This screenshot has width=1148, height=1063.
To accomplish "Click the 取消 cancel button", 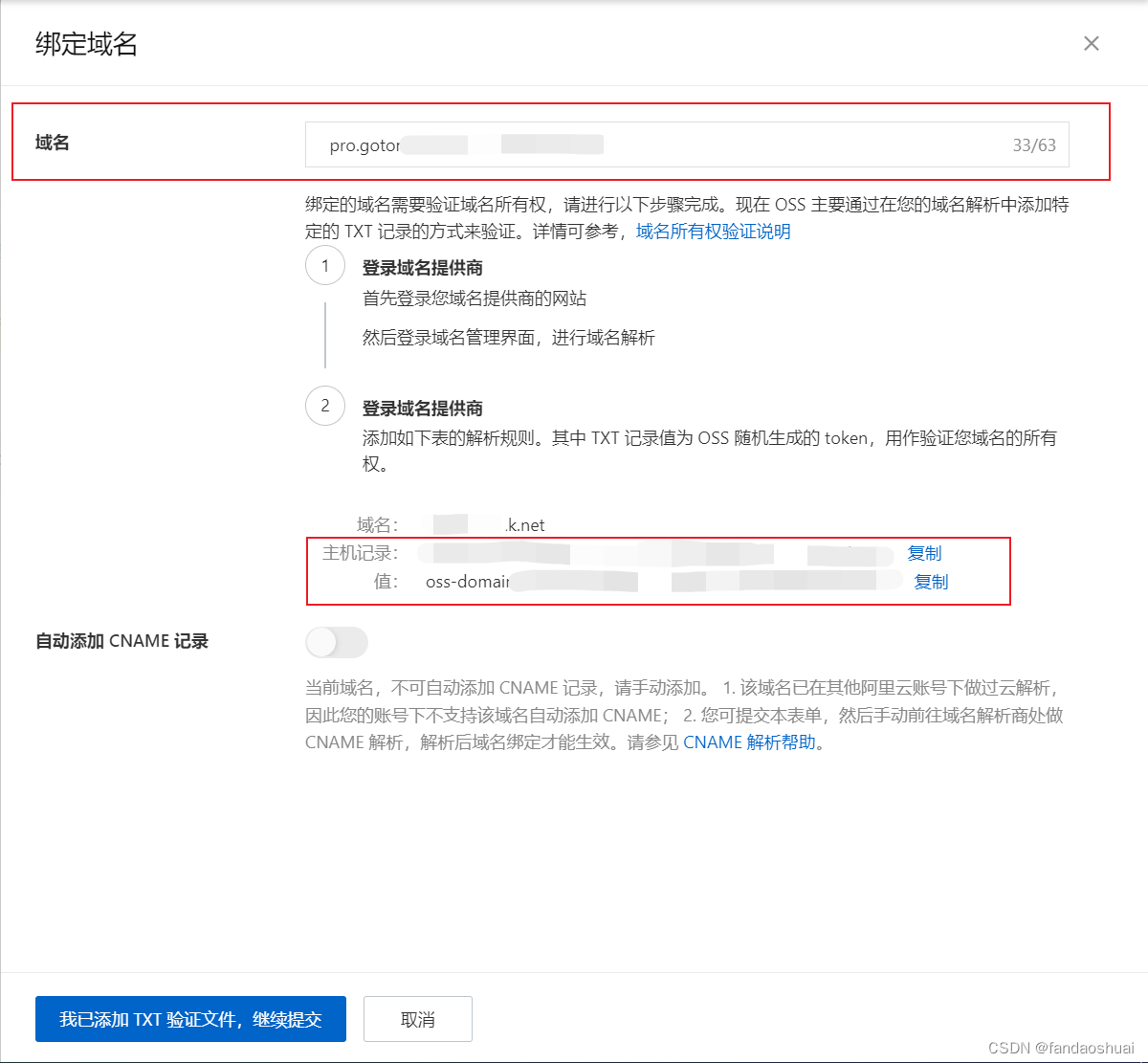I will click(418, 1018).
